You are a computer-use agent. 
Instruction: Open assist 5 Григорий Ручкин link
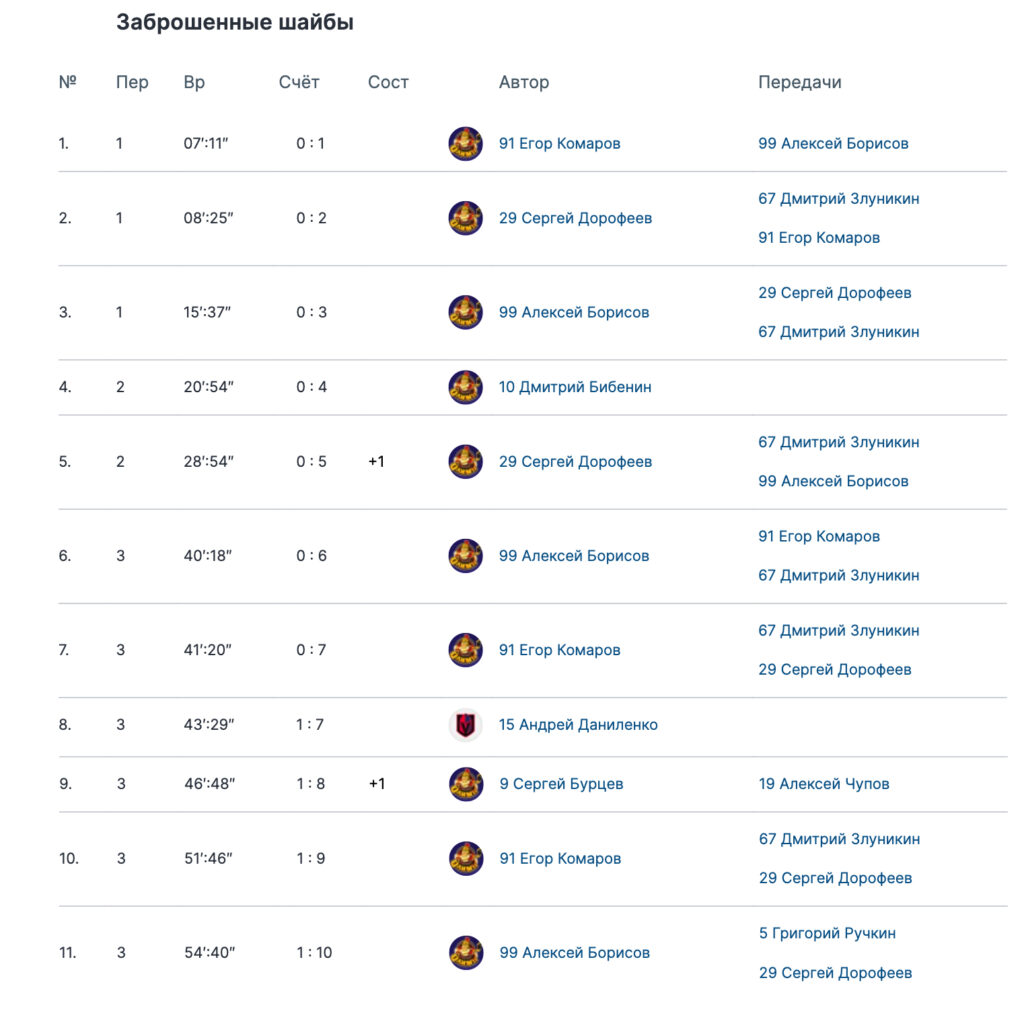click(x=827, y=933)
